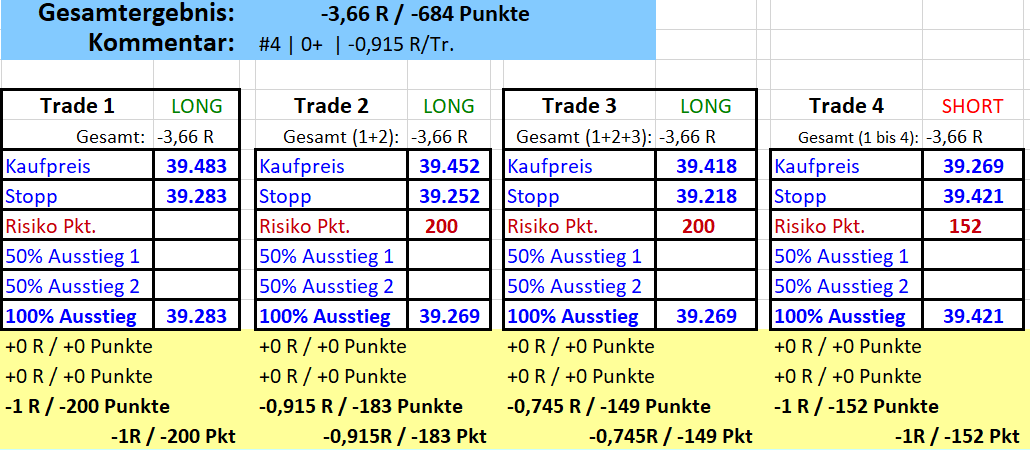Select the summary cell -0,745R / -149 Pkt
1030x450 pixels.
tap(670, 437)
